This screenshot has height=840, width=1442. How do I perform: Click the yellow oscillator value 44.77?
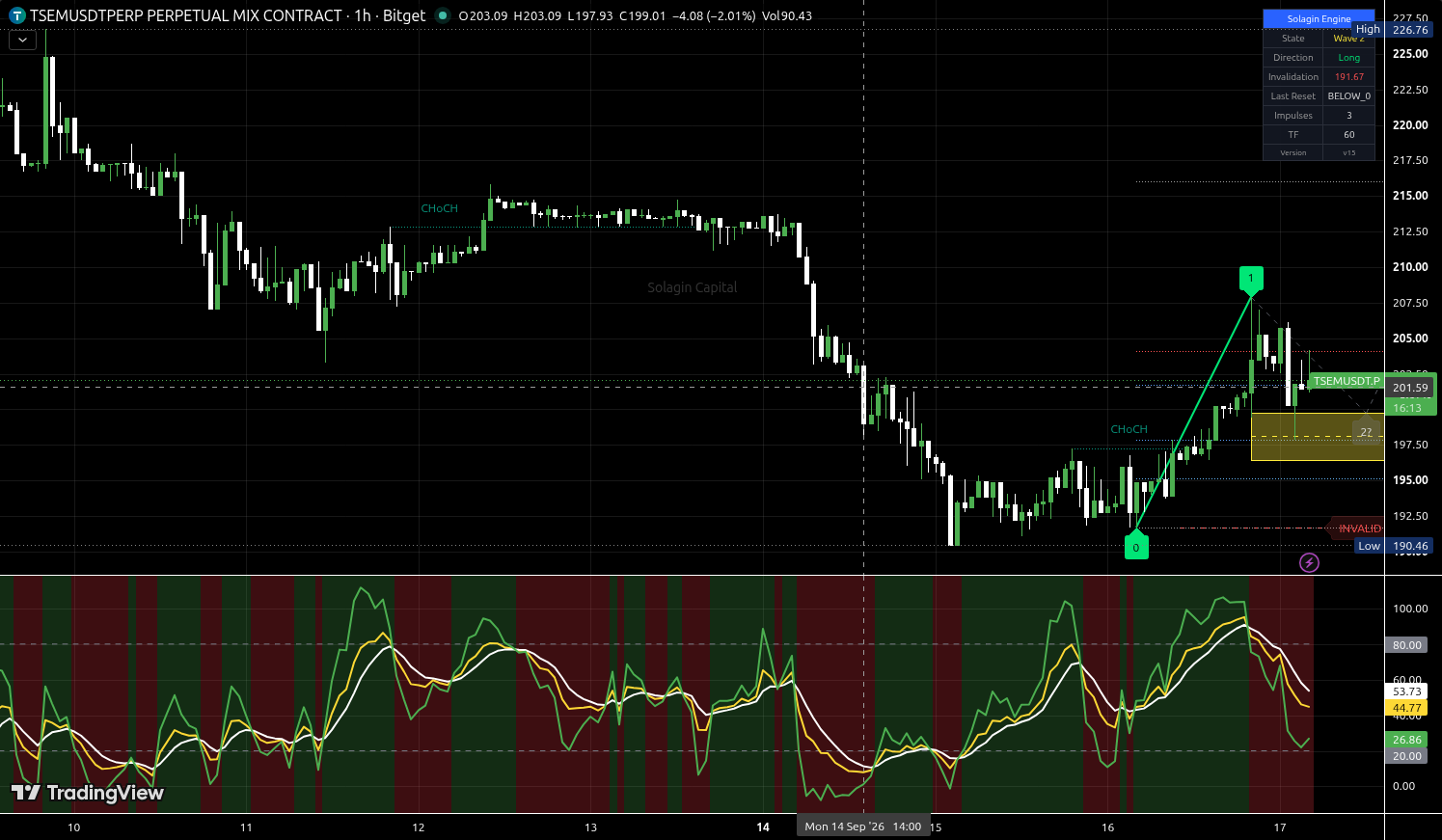click(x=1407, y=708)
